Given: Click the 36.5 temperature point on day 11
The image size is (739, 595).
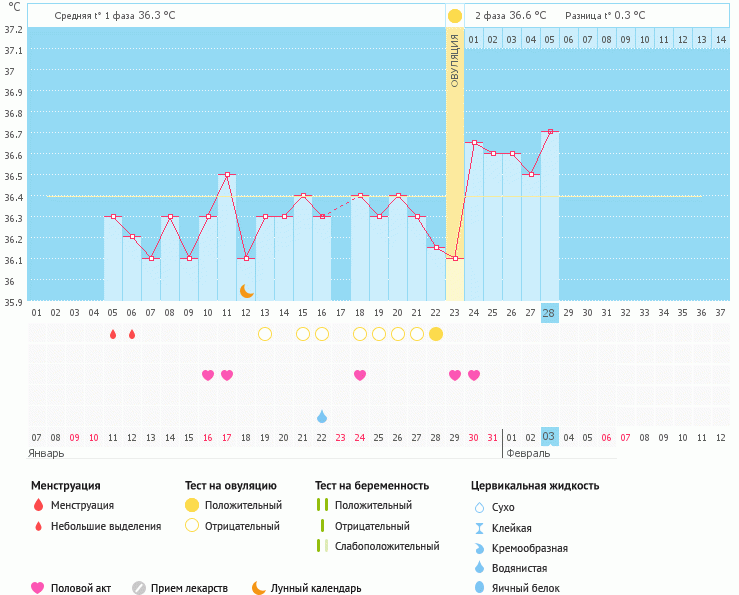Looking at the screenshot, I should click(x=227, y=174).
